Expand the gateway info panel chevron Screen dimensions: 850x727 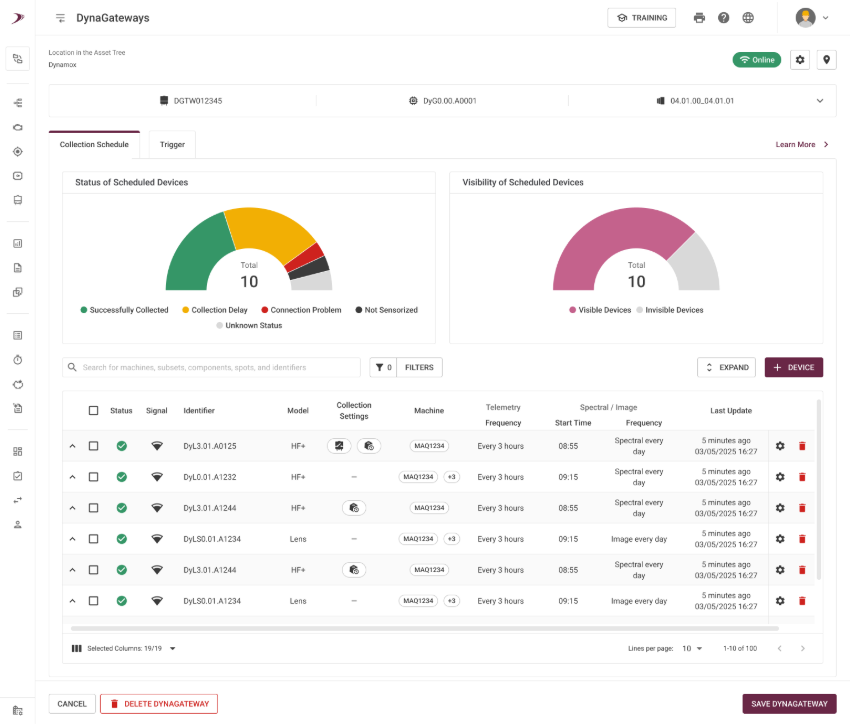point(820,101)
